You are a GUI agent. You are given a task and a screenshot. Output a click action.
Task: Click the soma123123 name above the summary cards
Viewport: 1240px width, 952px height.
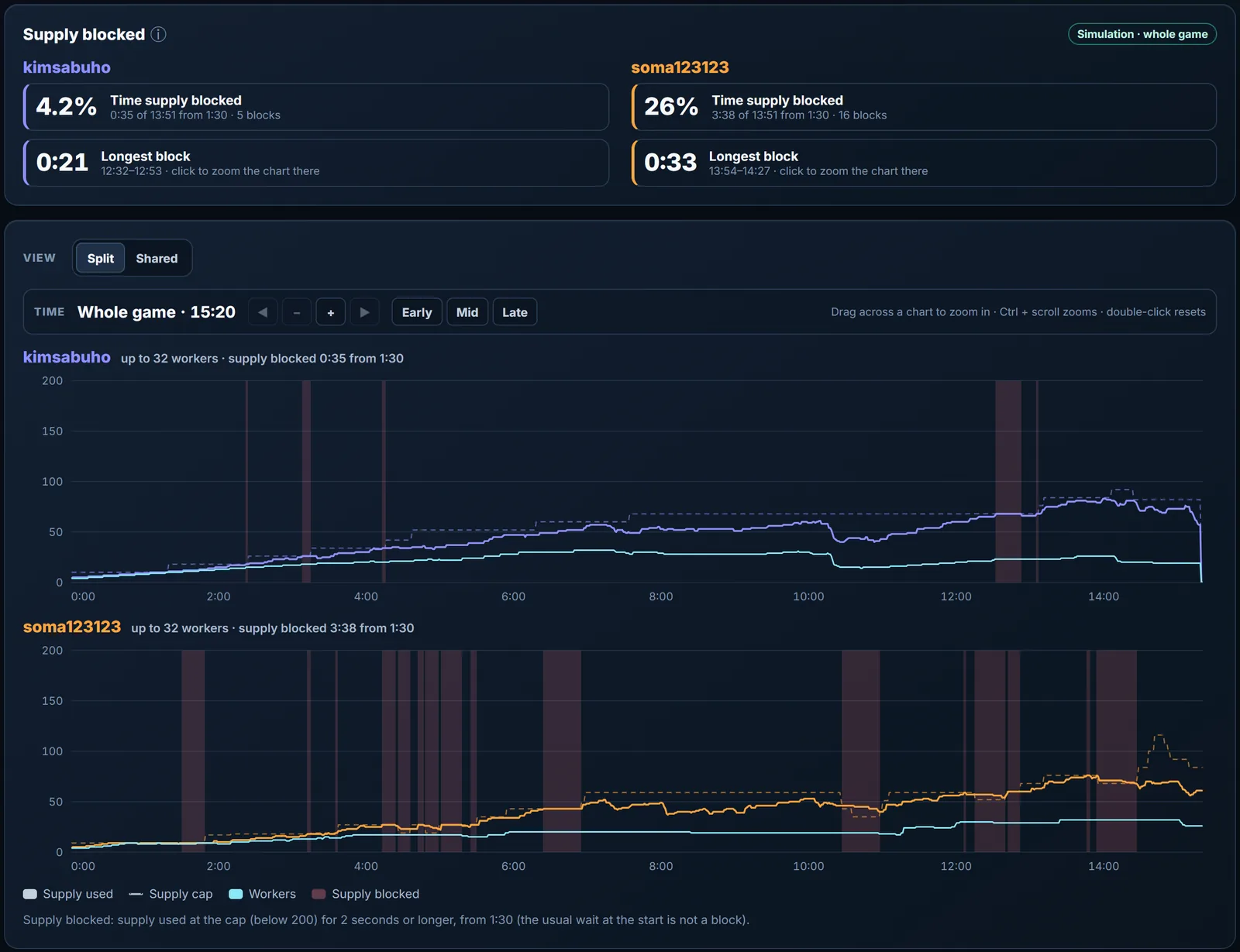[680, 67]
